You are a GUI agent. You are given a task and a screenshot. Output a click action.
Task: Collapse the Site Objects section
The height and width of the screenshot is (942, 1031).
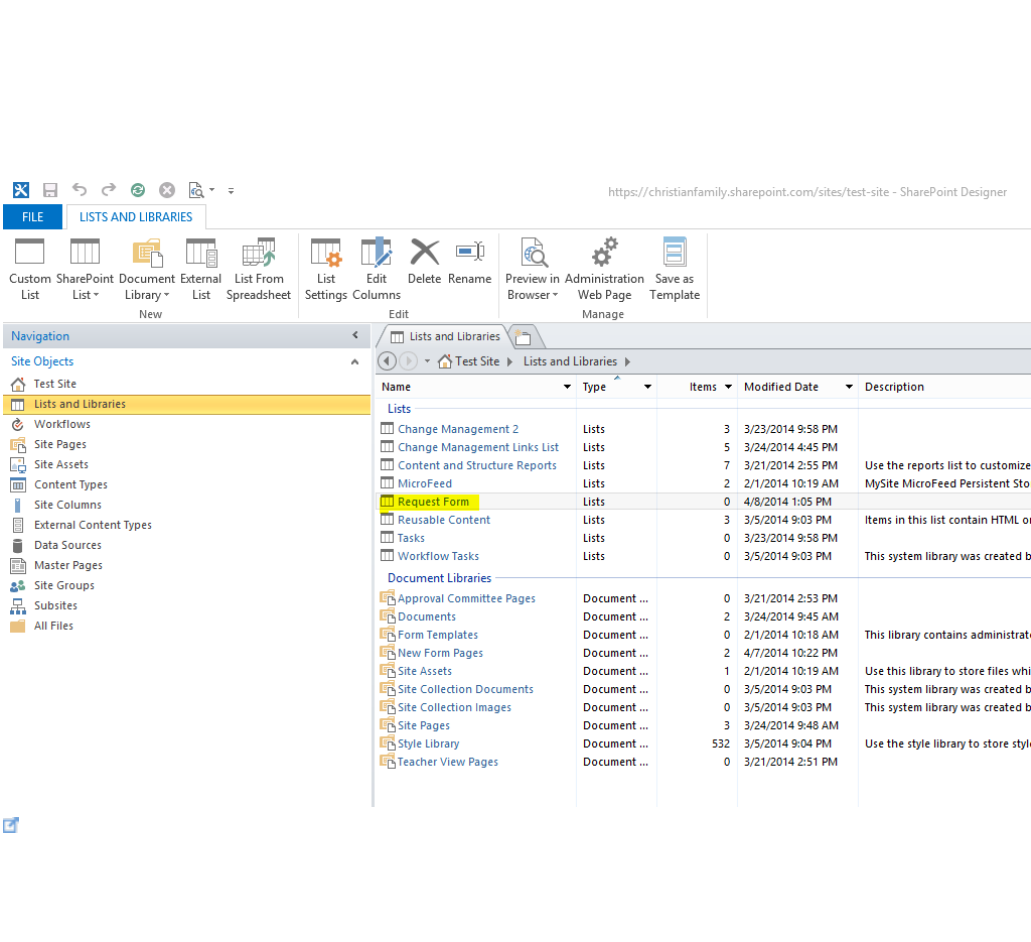click(x=355, y=362)
